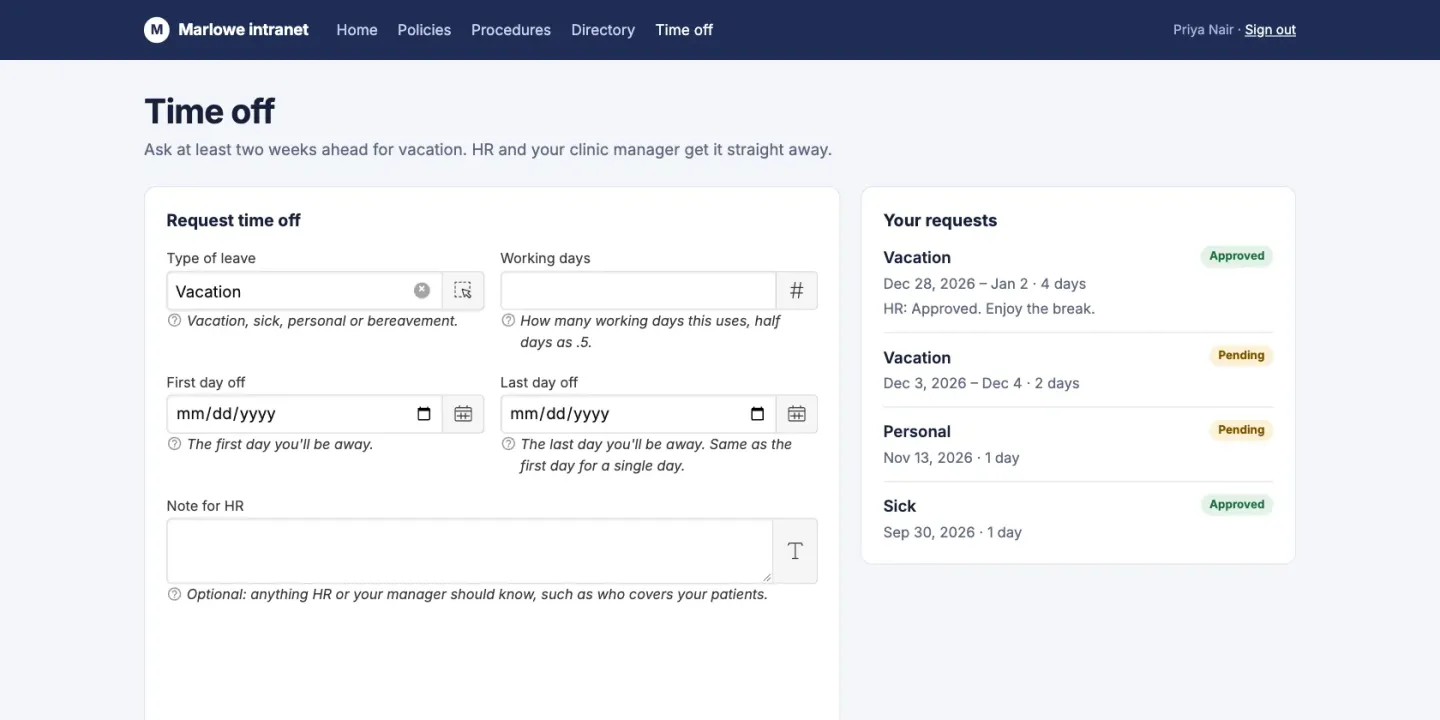Click the selector icon beside Type of leave
The image size is (1440, 720).
click(463, 291)
